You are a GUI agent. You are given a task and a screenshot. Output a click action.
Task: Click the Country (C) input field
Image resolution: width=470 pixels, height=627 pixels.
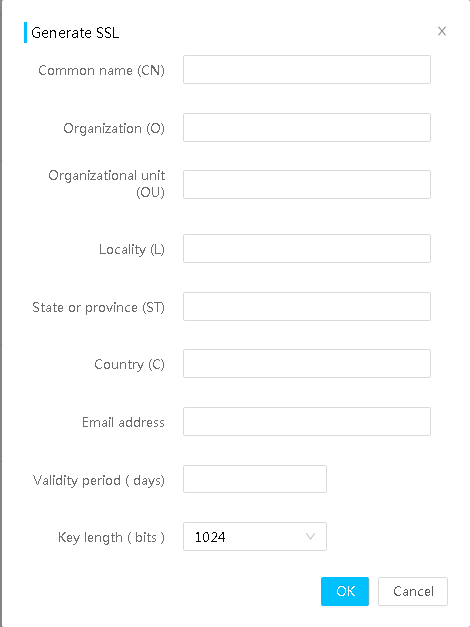(307, 363)
